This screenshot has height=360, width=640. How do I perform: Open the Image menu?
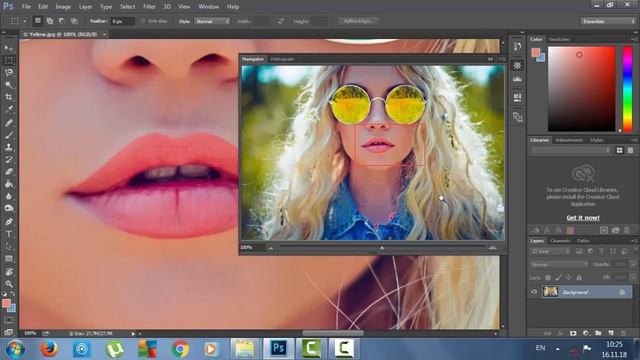63,7
